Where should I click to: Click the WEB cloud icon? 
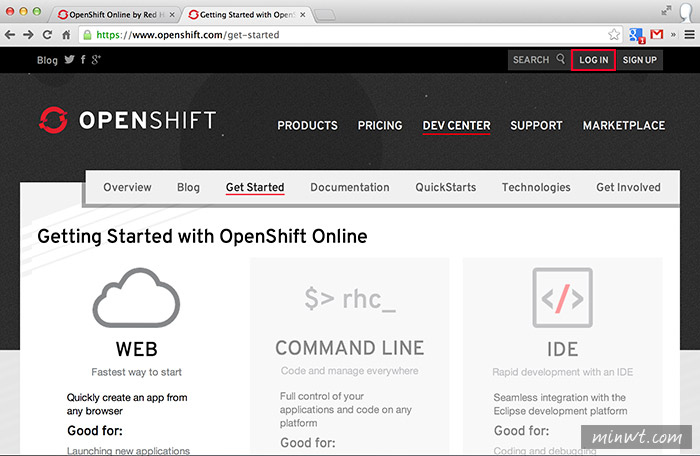[136, 297]
